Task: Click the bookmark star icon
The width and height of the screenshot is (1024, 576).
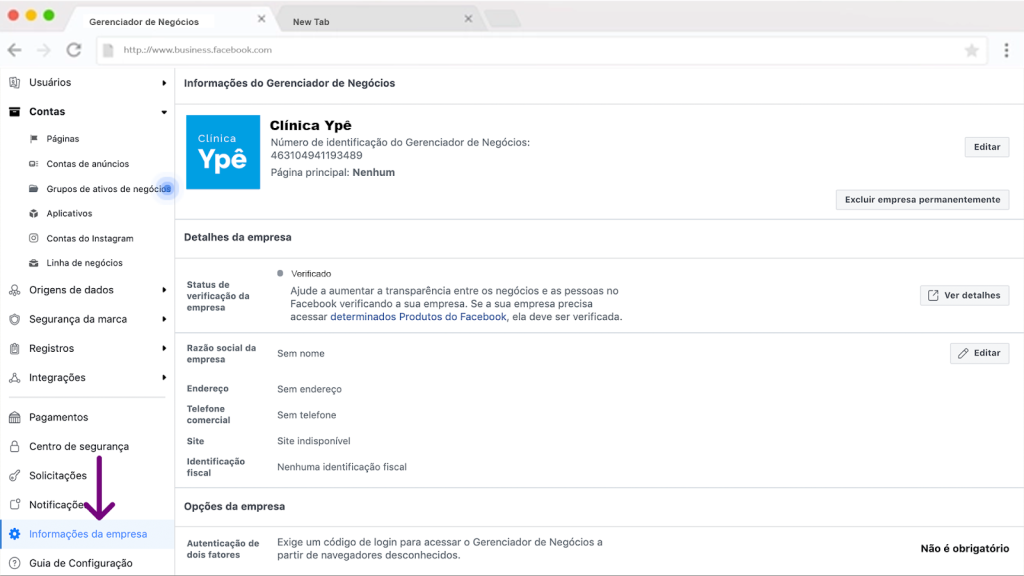Action: coord(971,50)
